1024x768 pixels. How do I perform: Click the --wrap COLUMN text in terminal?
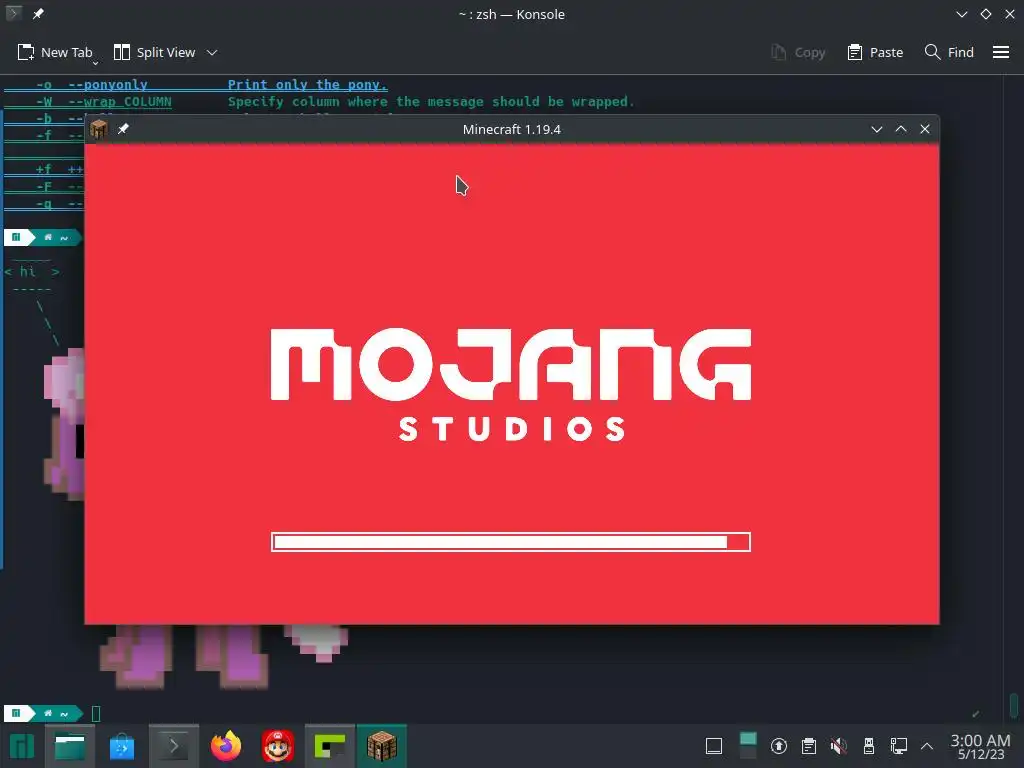[120, 102]
